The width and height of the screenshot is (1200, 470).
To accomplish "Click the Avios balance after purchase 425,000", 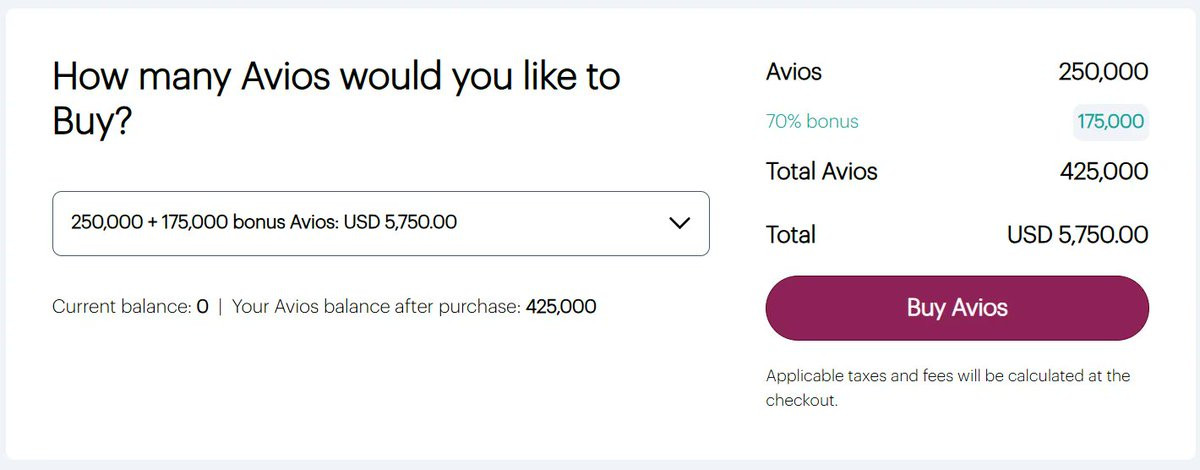I will 561,307.
